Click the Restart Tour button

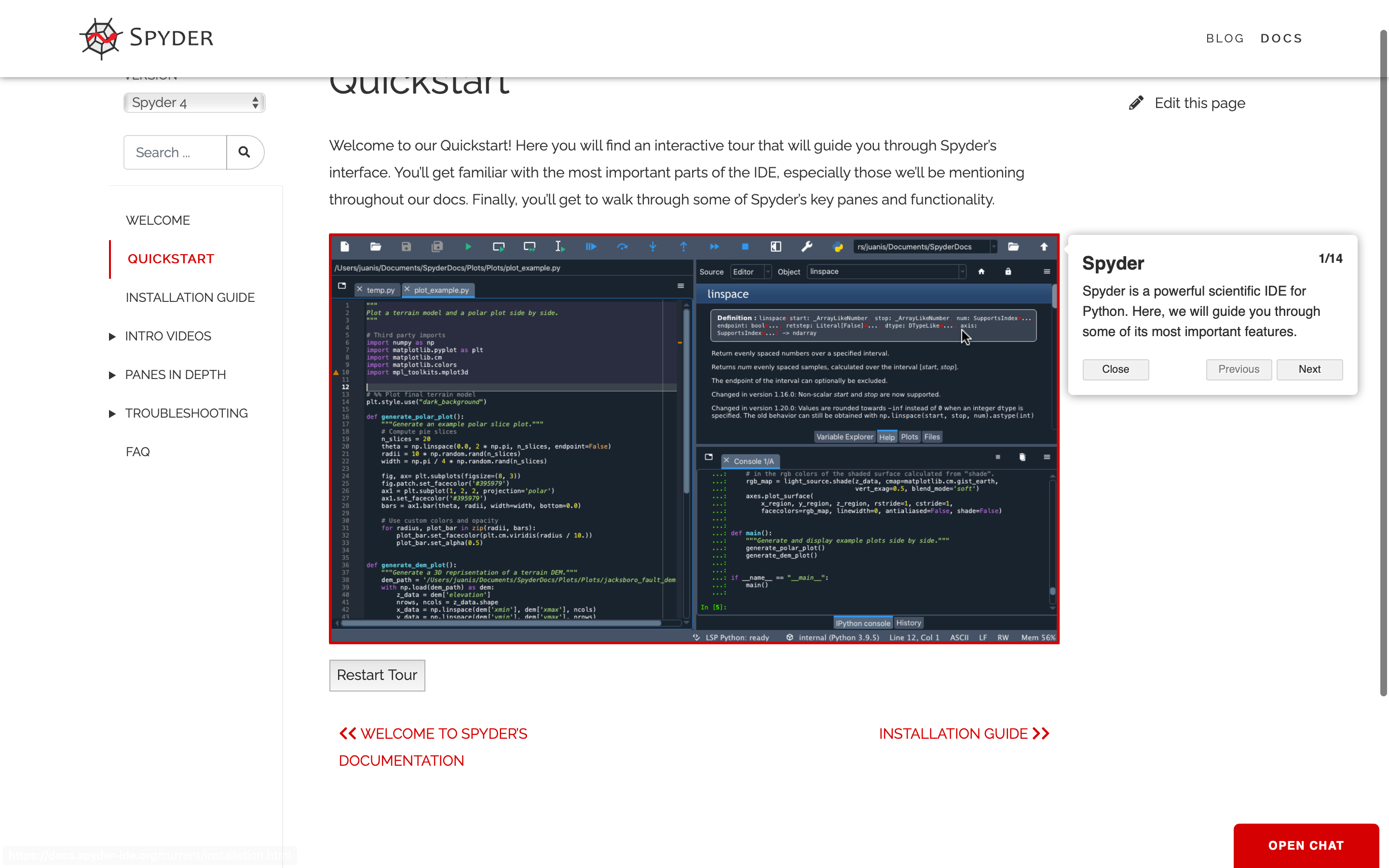(377, 675)
